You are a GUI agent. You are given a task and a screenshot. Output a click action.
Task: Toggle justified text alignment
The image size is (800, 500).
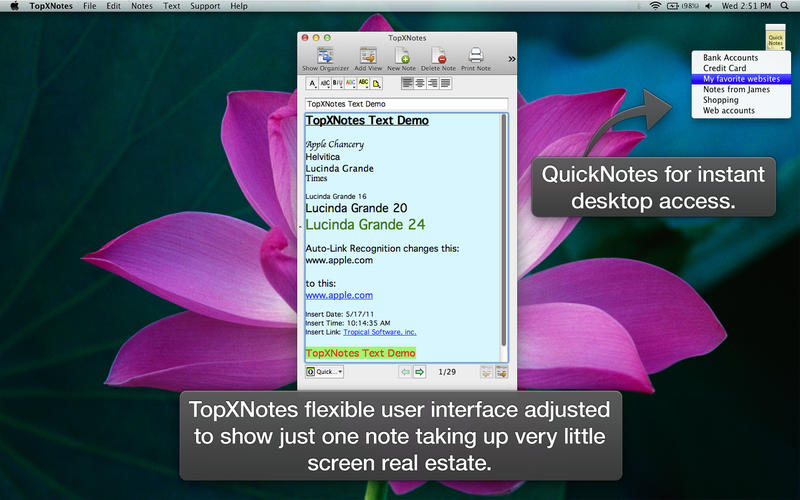(445, 83)
